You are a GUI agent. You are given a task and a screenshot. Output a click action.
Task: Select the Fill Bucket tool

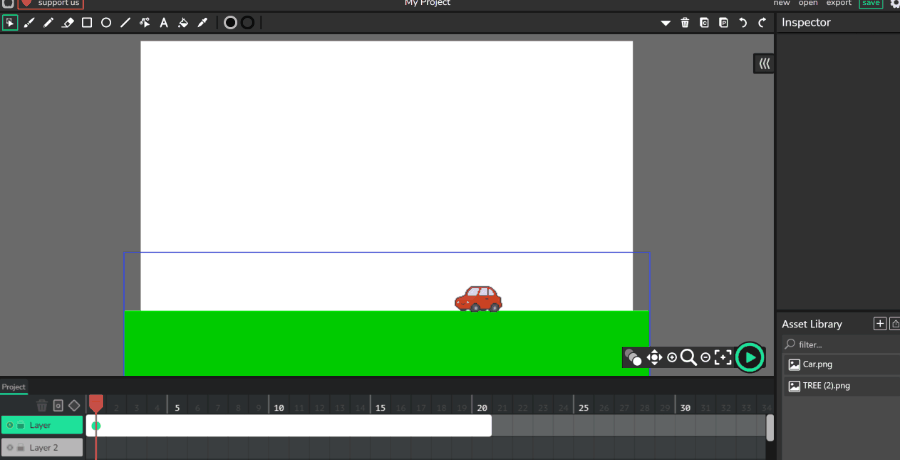(x=183, y=23)
